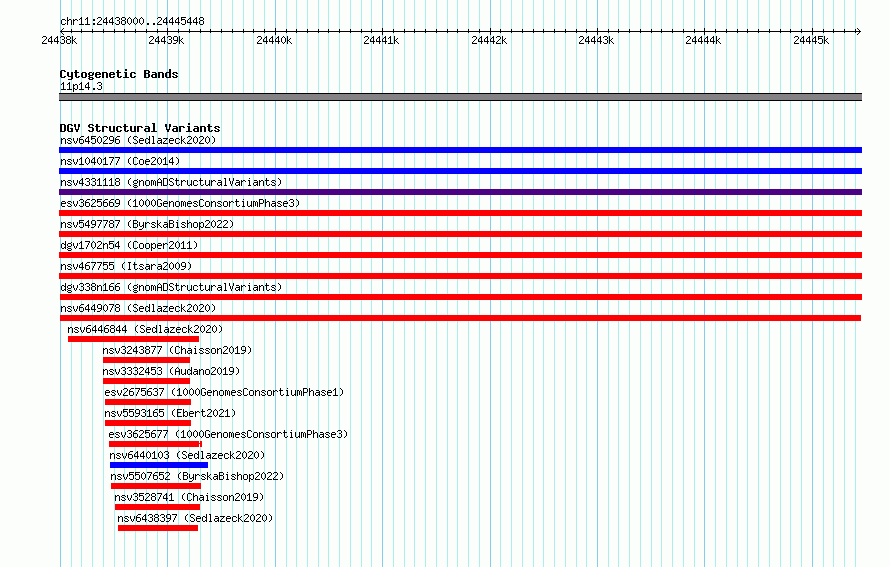Click the gray 11p14.3 cytogenetic band bar
890x567 pixels.
click(460, 97)
